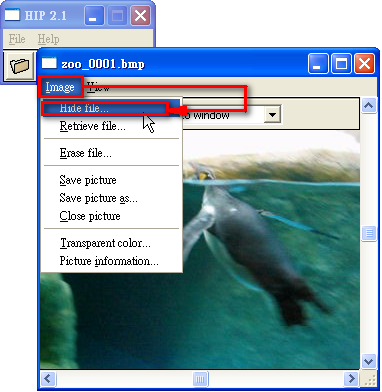Click the HIP 2.1 title bar window icon
This screenshot has height=392, width=382.
(12, 15)
